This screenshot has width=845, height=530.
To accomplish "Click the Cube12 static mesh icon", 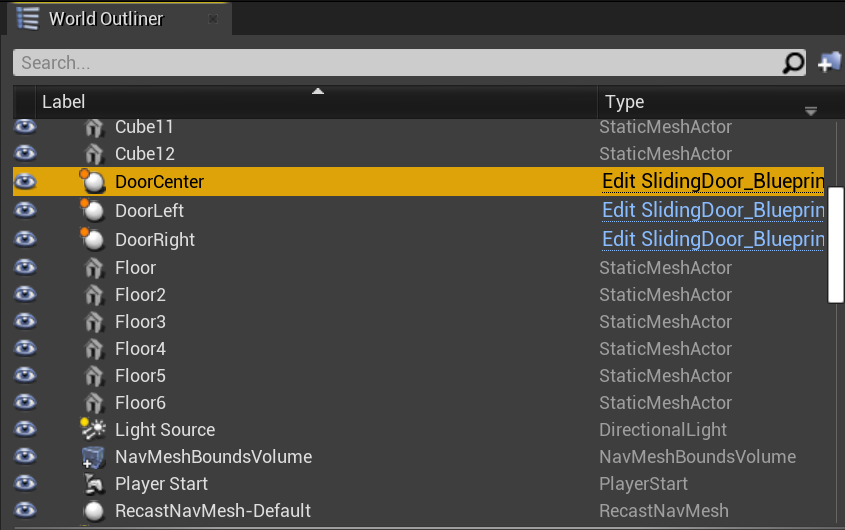I will coord(94,154).
